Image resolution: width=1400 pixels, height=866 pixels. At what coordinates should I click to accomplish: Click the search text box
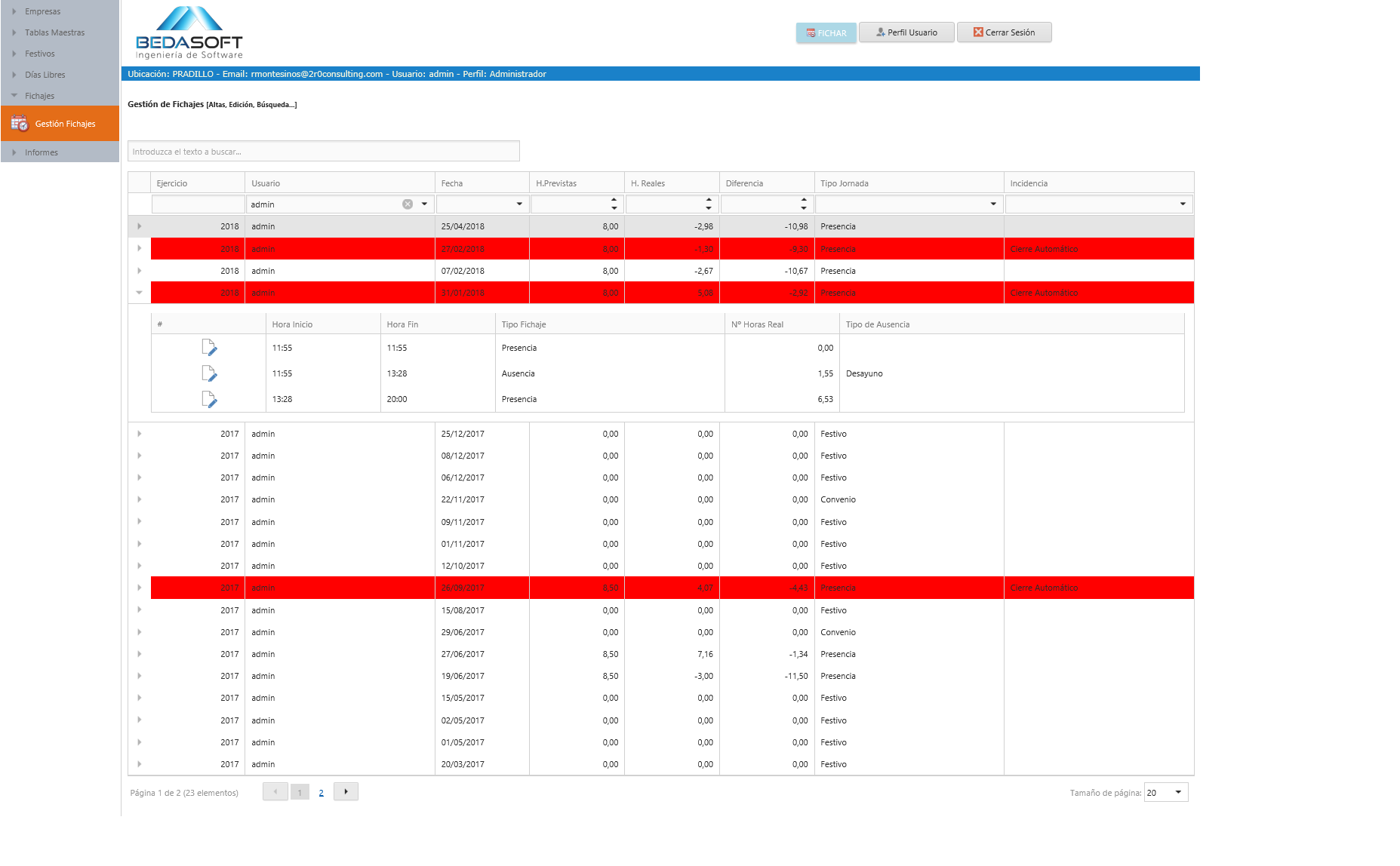323,152
